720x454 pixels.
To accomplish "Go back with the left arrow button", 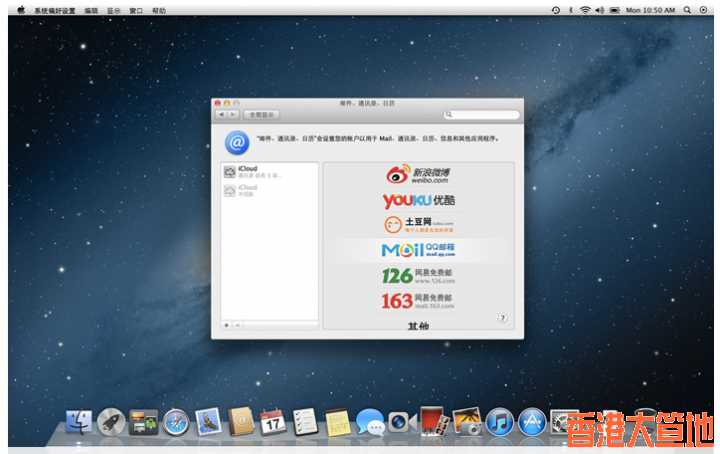I will (222, 114).
